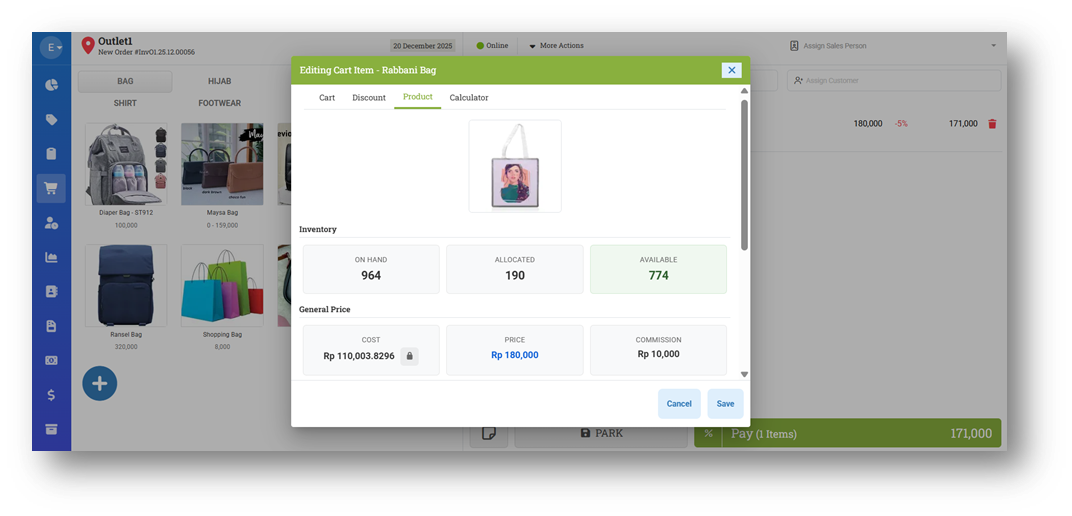Select the Shopping Bag product
The width and height of the screenshot is (1072, 516).
pos(222,298)
